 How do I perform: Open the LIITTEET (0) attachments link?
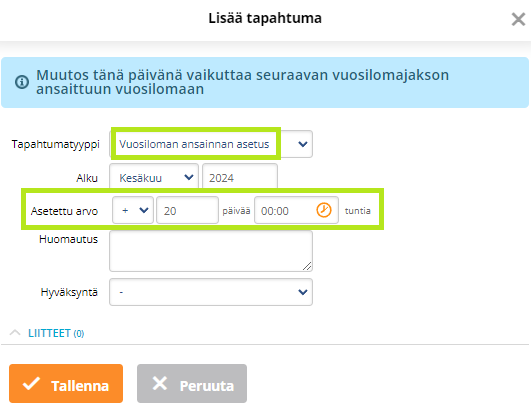(56, 333)
